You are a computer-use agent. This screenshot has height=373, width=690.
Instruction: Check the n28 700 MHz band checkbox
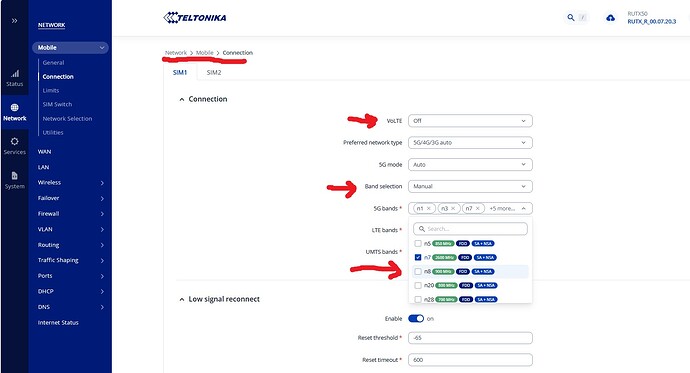tap(418, 299)
